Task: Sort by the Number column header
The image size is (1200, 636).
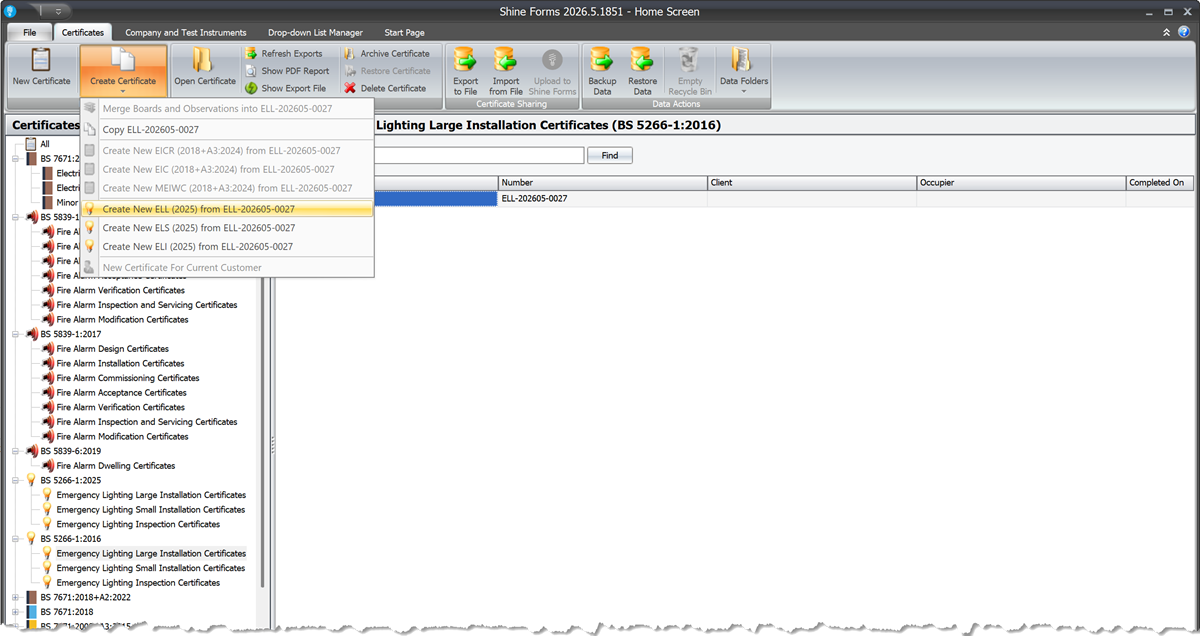Action: coord(602,183)
